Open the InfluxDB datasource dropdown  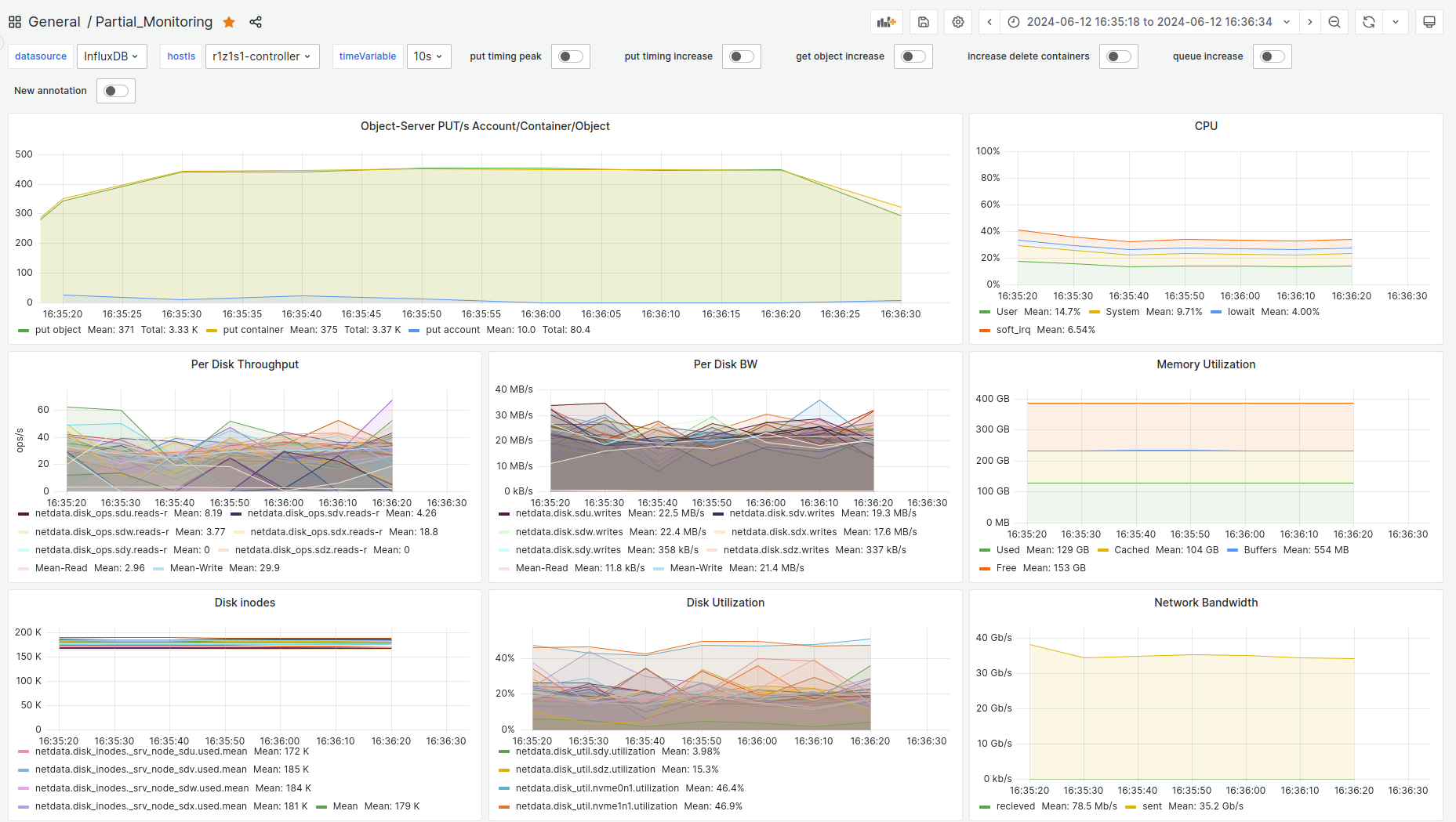pos(111,56)
